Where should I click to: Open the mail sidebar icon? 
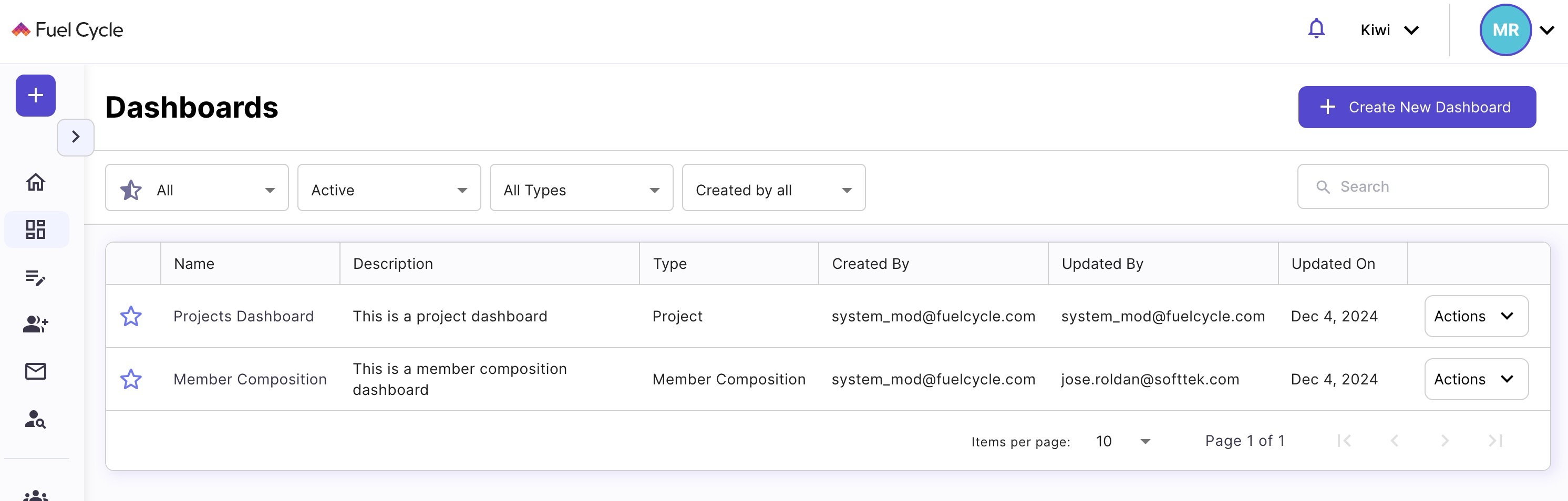click(35, 371)
